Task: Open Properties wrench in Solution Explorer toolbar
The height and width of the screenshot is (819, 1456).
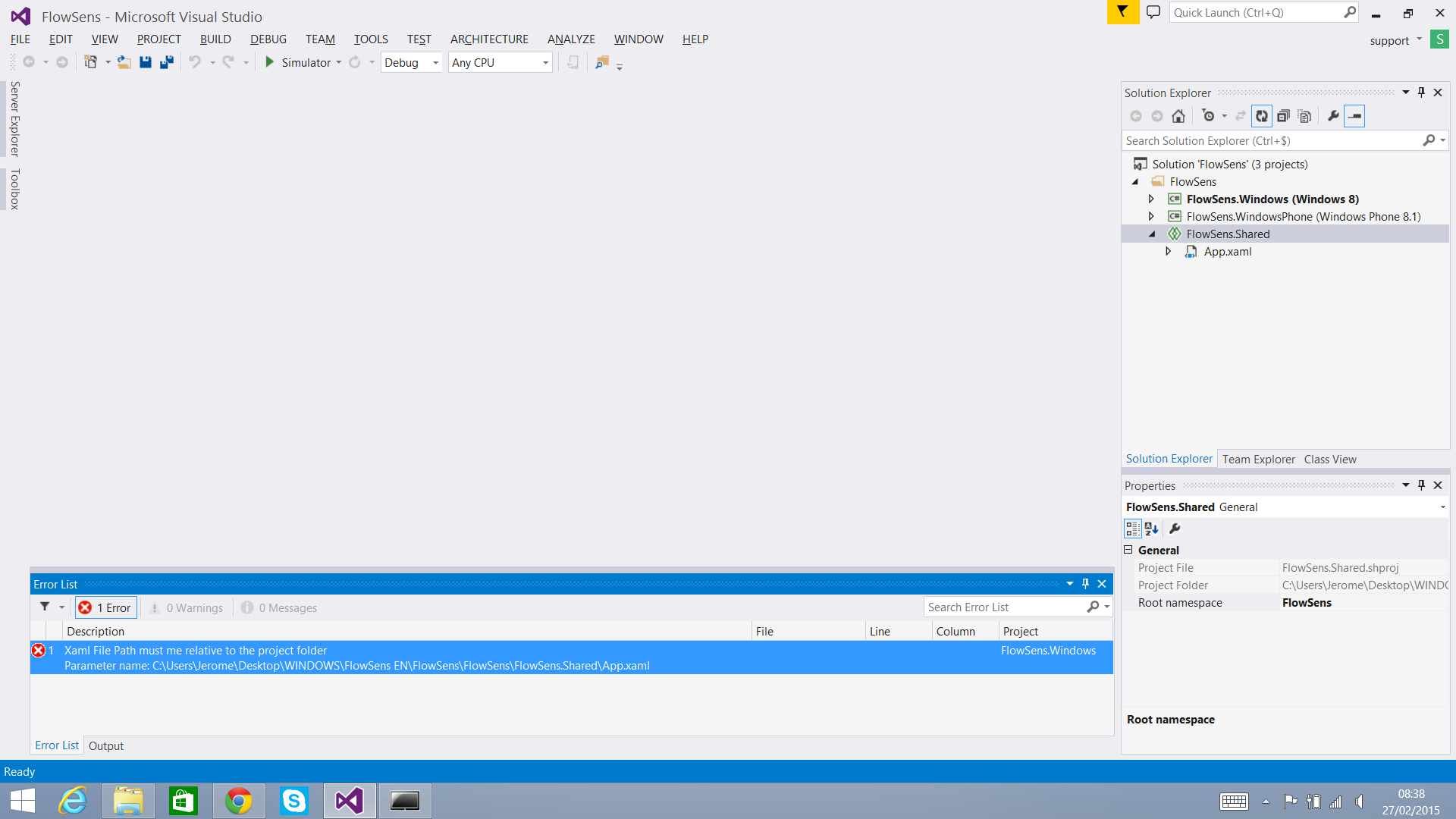Action: (x=1333, y=116)
